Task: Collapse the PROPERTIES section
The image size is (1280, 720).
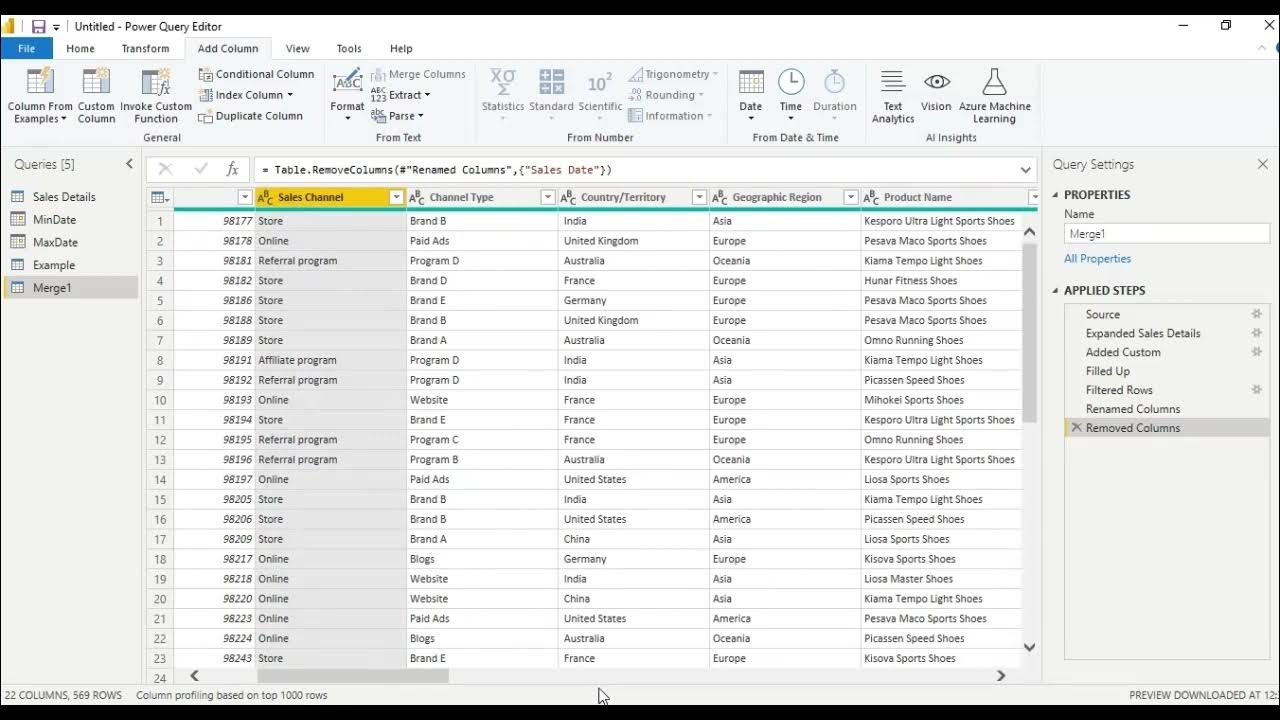Action: tap(1055, 195)
